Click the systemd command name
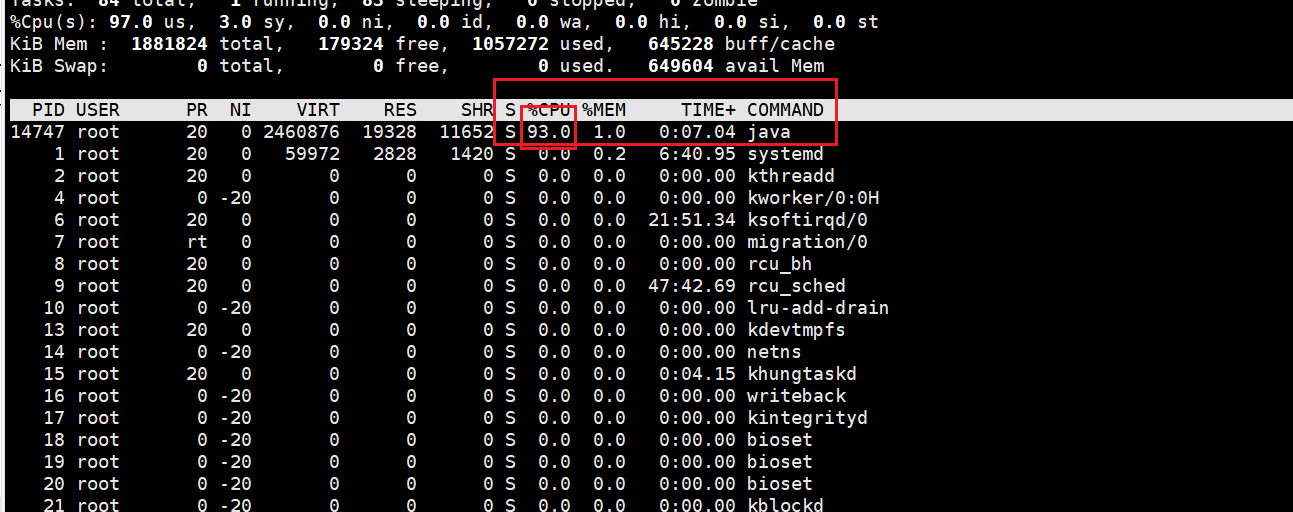Image resolution: width=1293 pixels, height=512 pixels. tap(785, 154)
